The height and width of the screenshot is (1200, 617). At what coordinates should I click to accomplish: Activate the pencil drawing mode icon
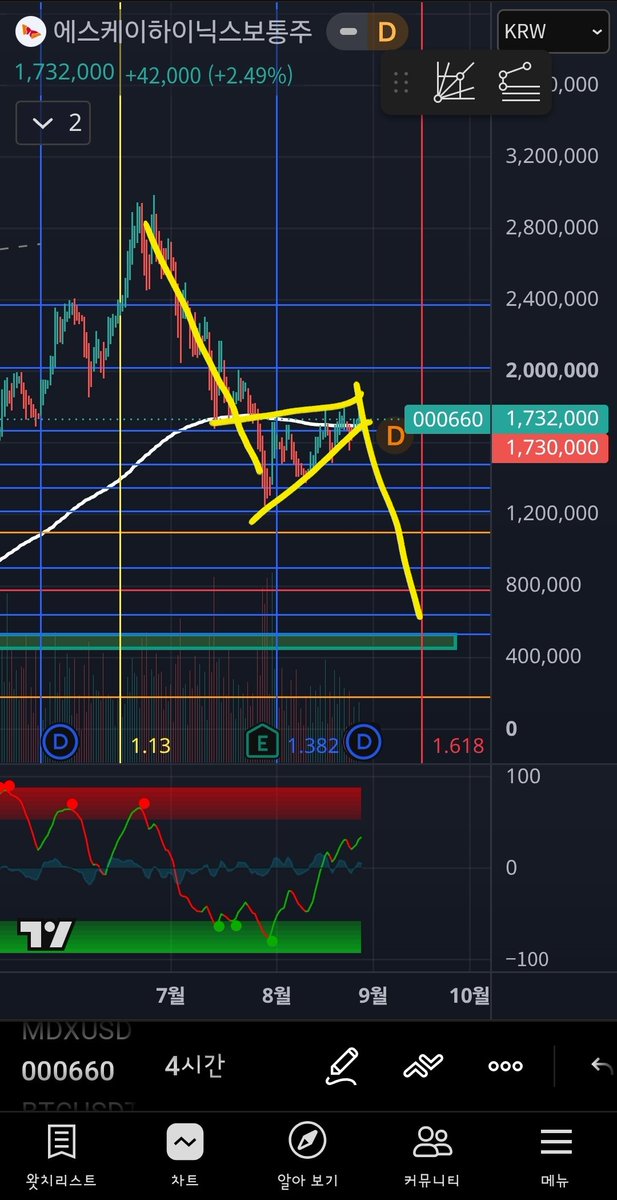[343, 1066]
